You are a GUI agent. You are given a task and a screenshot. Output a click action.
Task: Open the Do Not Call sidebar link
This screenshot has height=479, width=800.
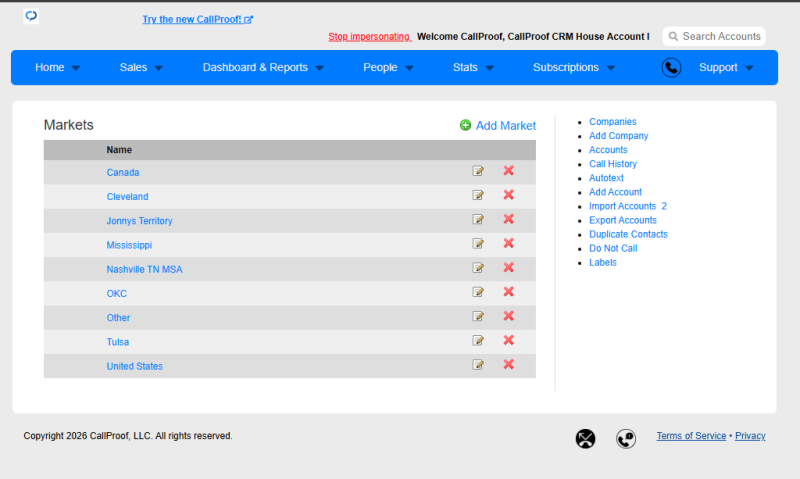613,248
